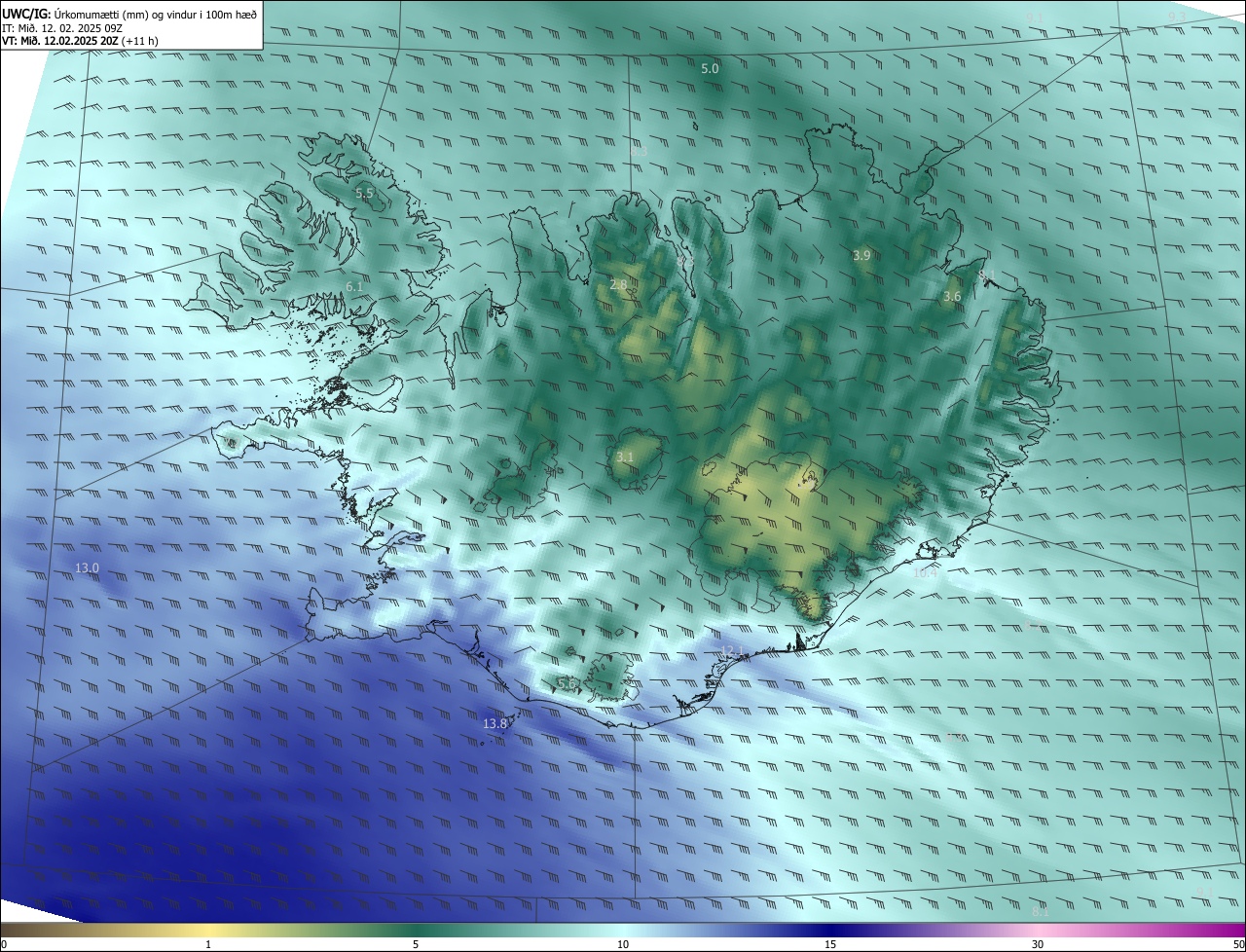Click the colorbar tick label 30

1038,944
